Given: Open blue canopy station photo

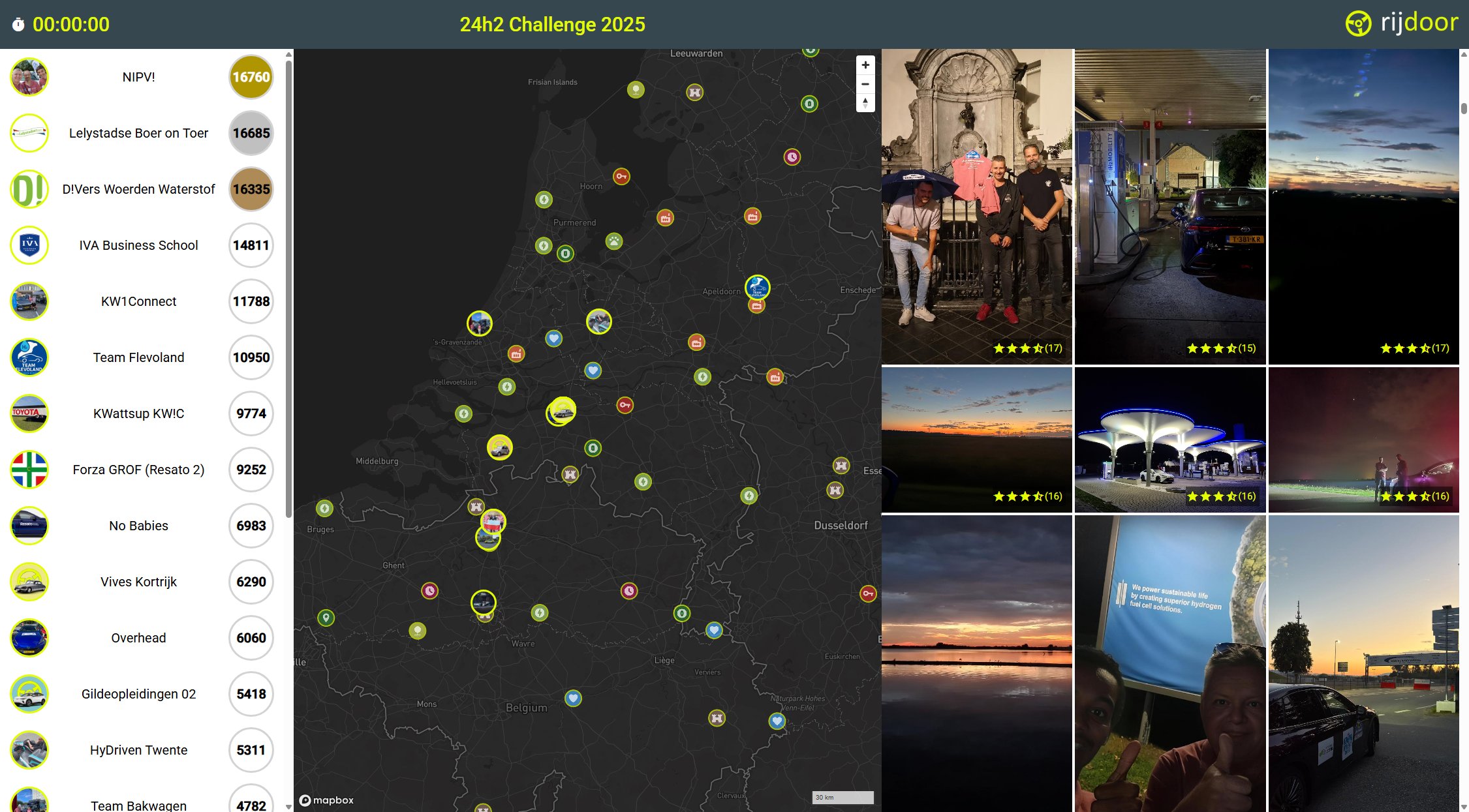Looking at the screenshot, I should tap(1170, 440).
